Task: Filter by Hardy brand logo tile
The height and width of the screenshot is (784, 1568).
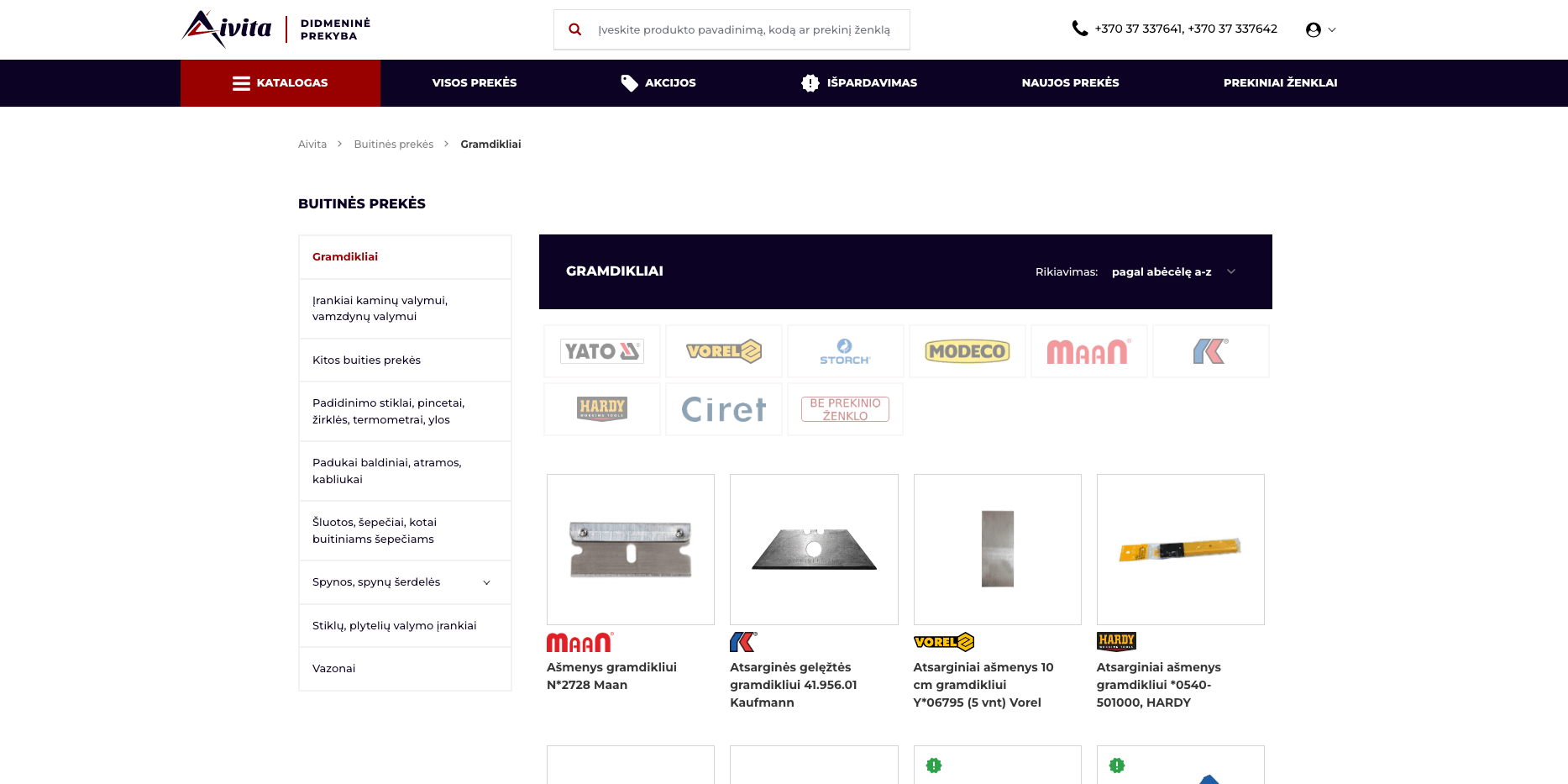Action: [x=602, y=409]
